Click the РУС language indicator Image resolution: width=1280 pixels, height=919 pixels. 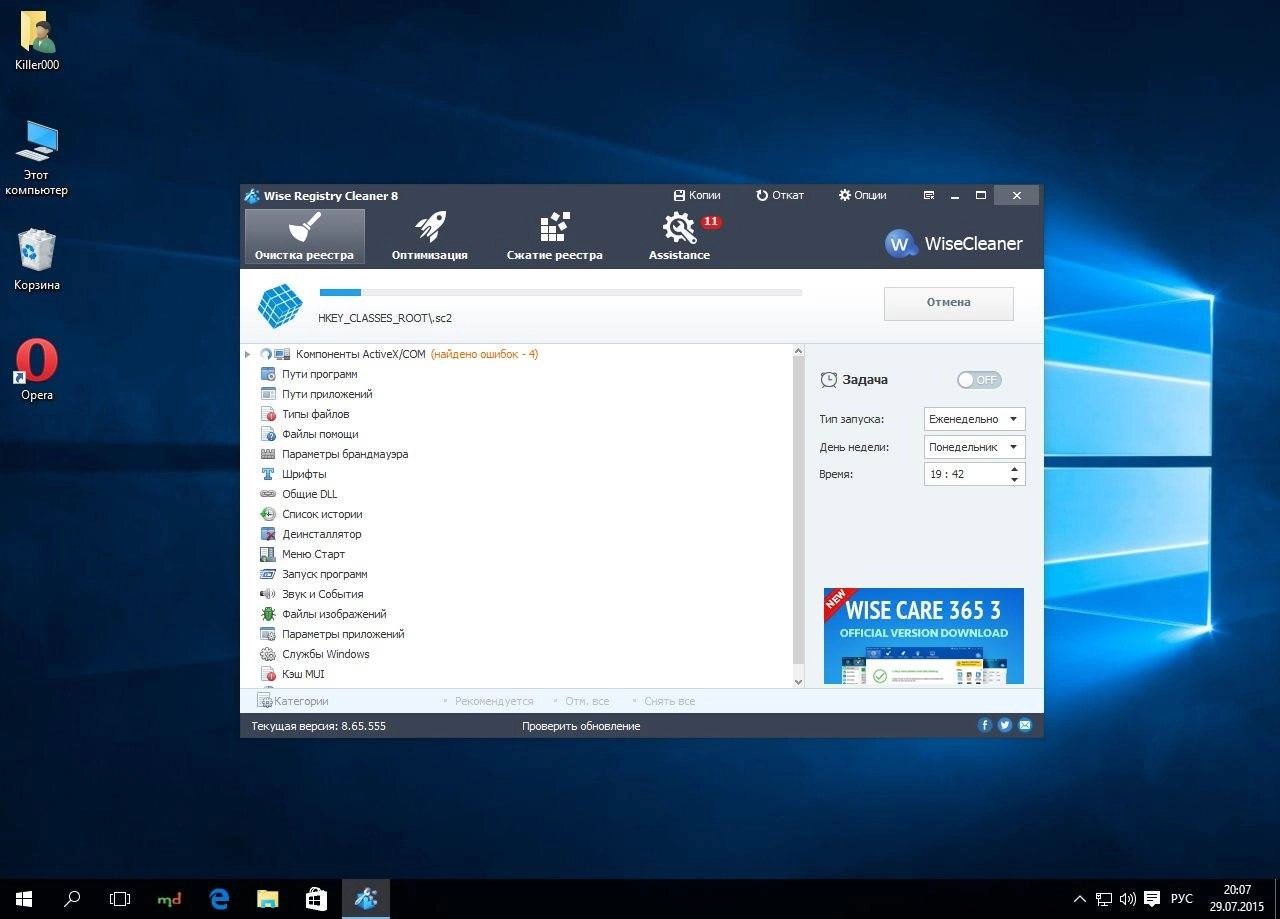1182,899
